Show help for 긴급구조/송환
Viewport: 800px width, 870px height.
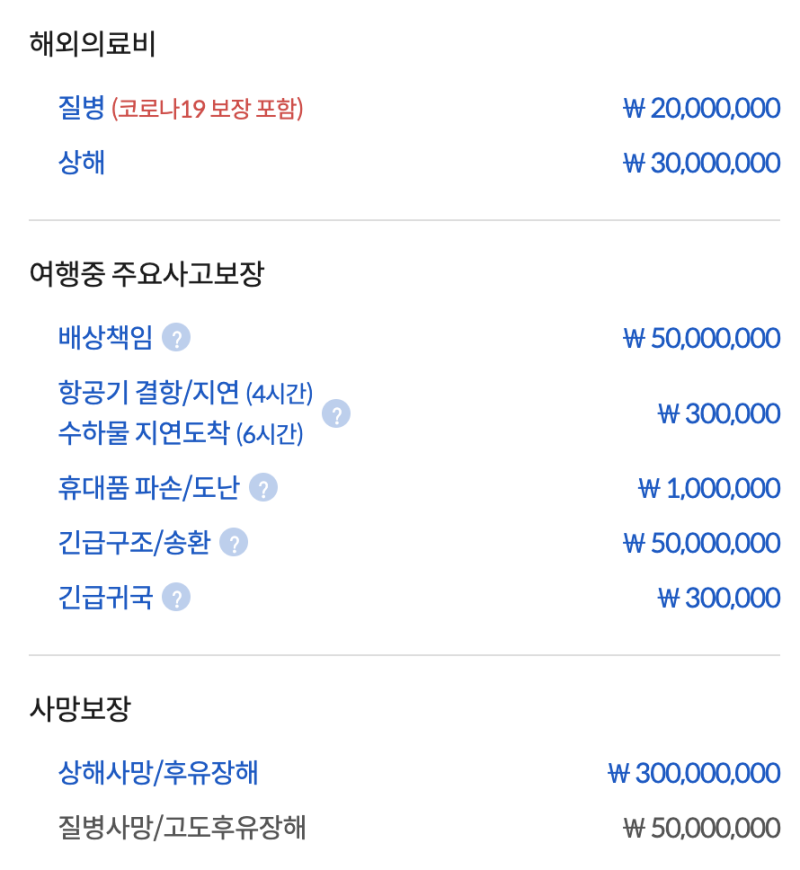(x=234, y=542)
